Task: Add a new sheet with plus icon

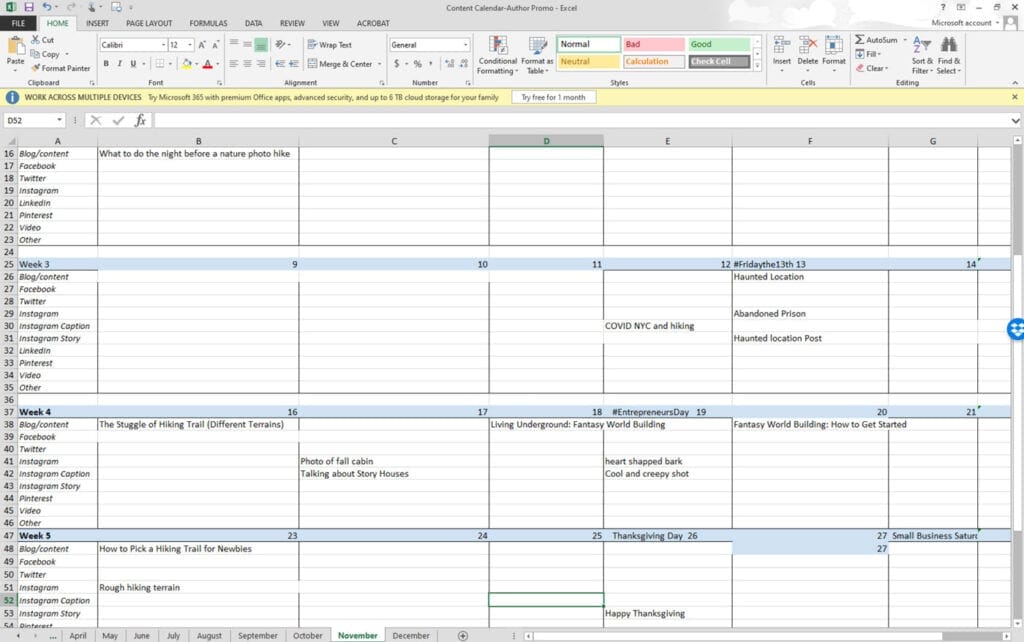Action: pyautogui.click(x=462, y=636)
